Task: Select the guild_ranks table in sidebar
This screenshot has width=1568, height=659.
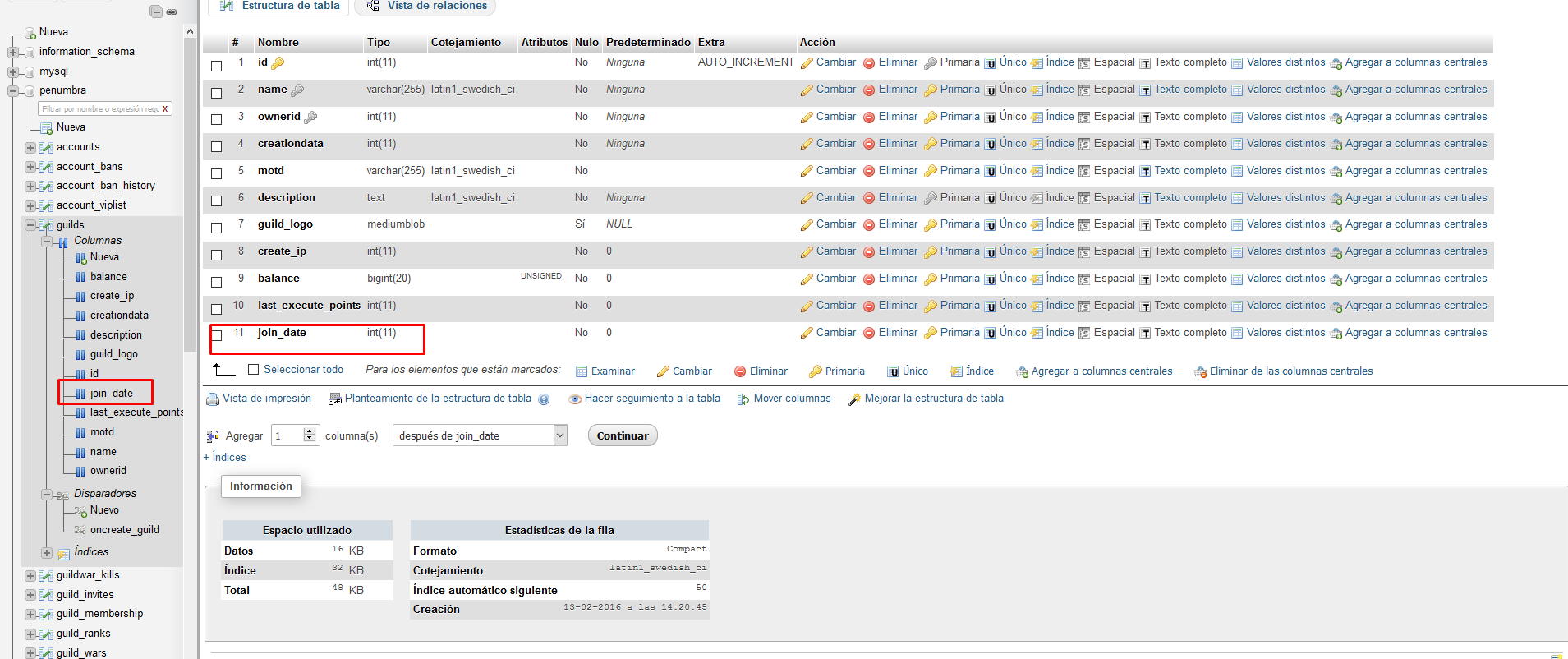Action: coord(84,634)
